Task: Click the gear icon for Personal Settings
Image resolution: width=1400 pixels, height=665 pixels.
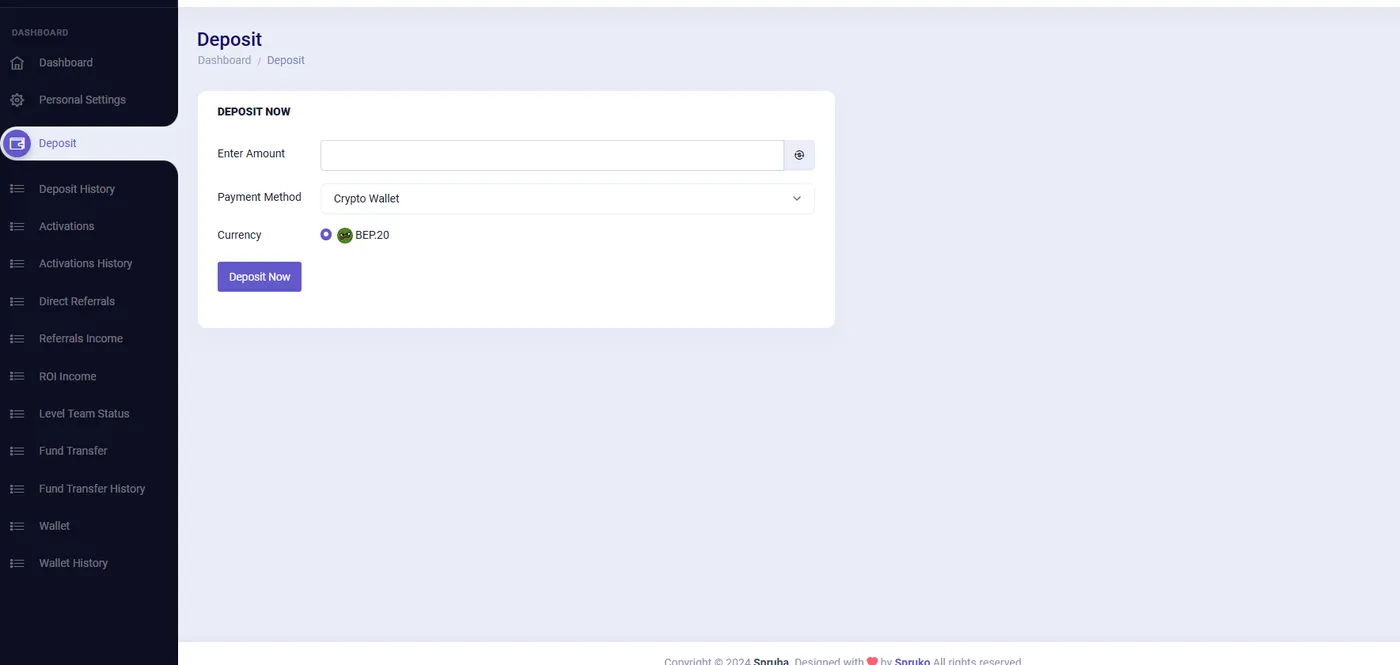Action: coord(16,100)
